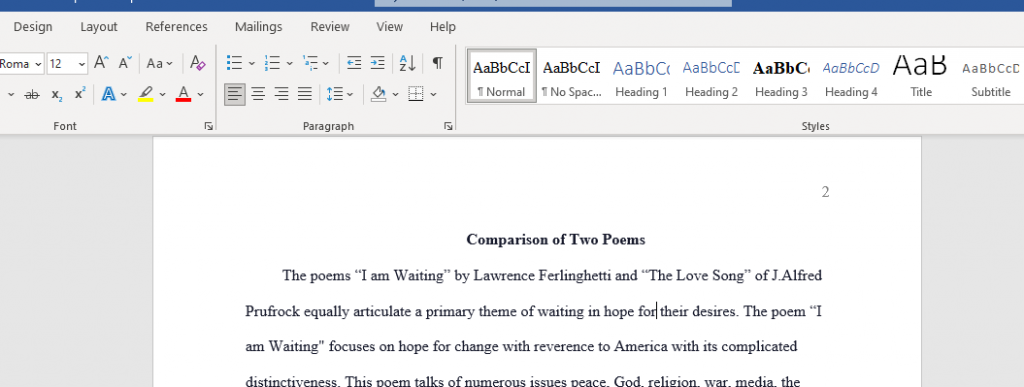Expand multilevel list dropdown arrow
The image size is (1024, 387).
[325, 63]
